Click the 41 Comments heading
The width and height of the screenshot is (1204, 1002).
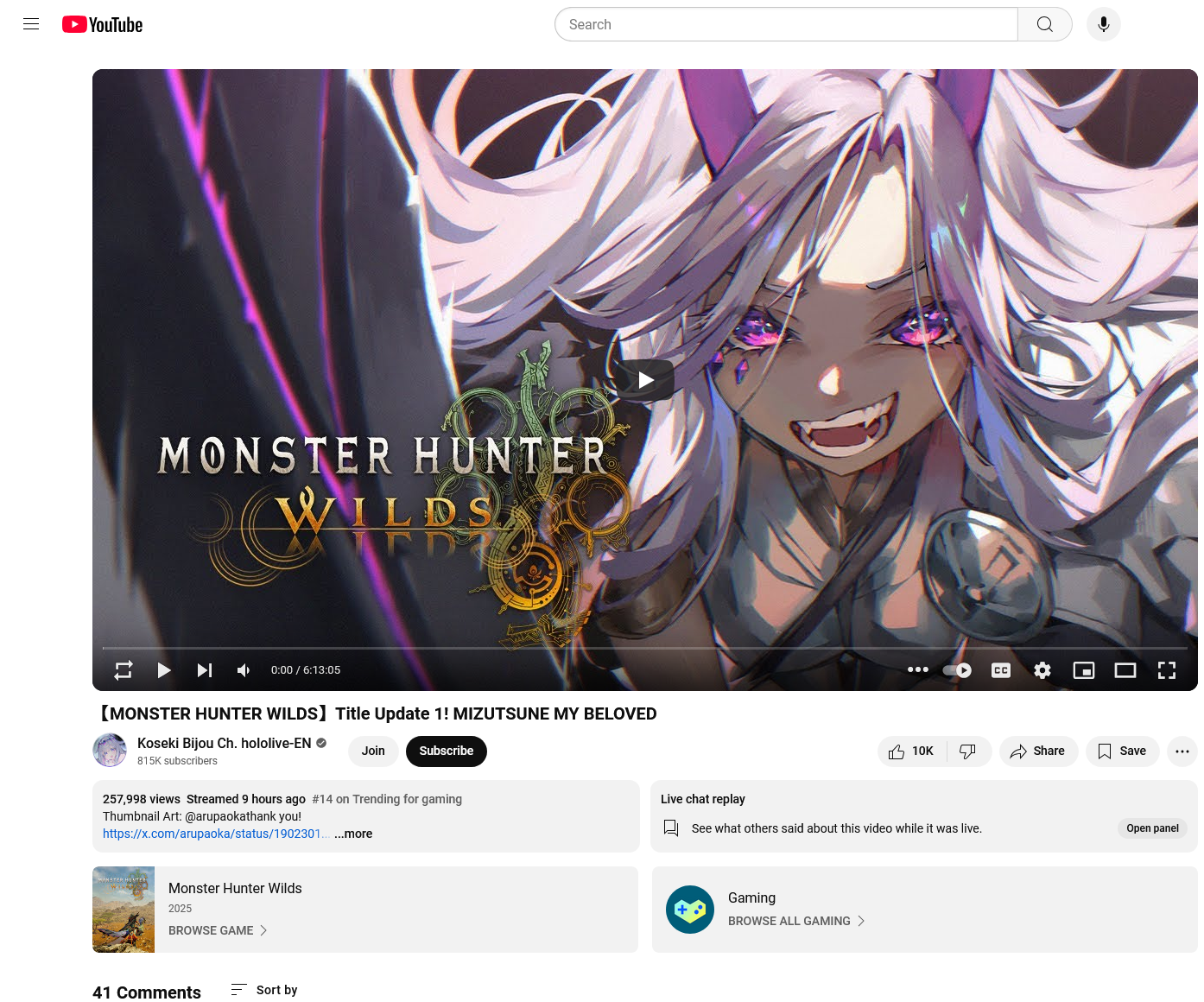click(x=147, y=992)
